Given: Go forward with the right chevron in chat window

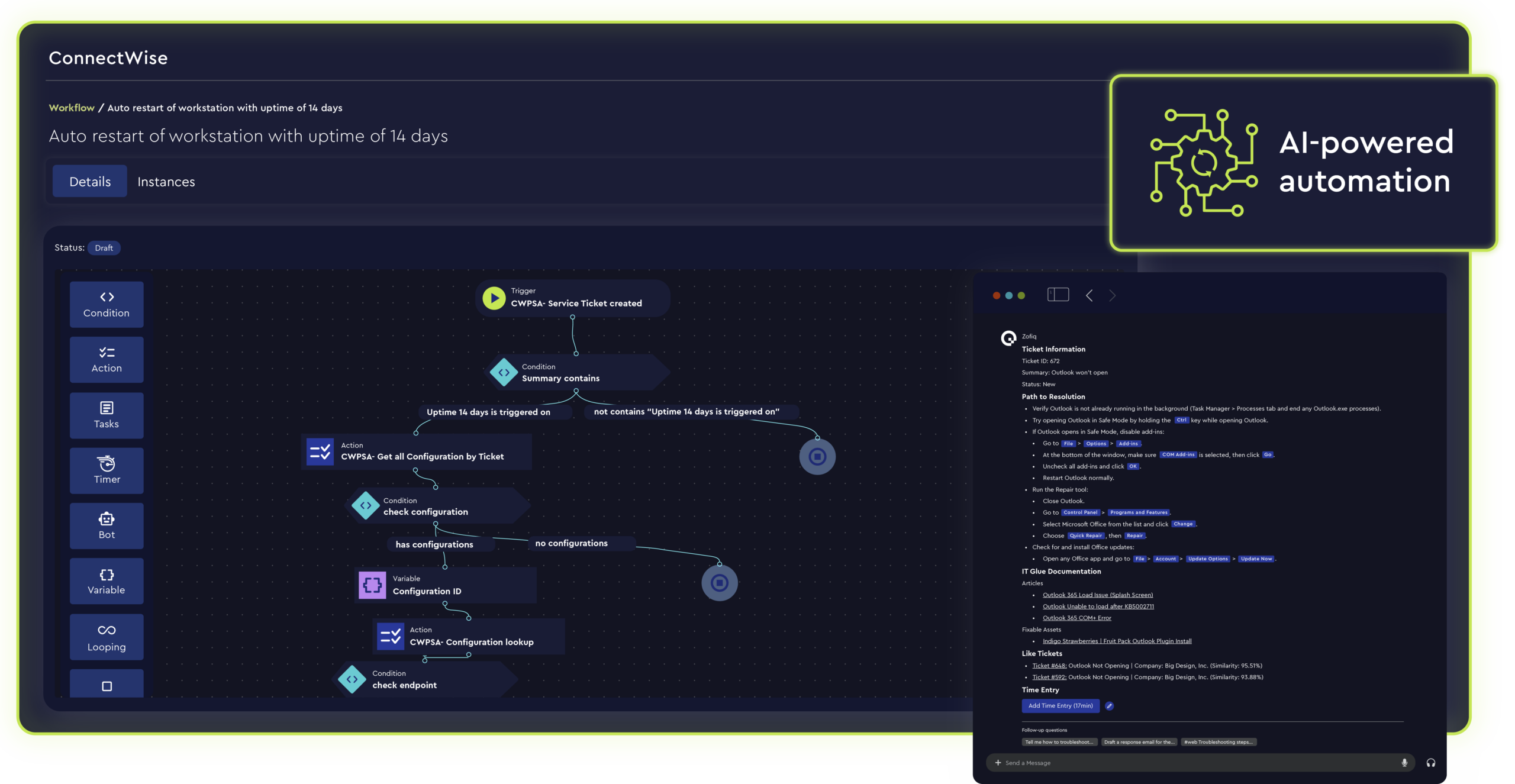Looking at the screenshot, I should 1113,295.
